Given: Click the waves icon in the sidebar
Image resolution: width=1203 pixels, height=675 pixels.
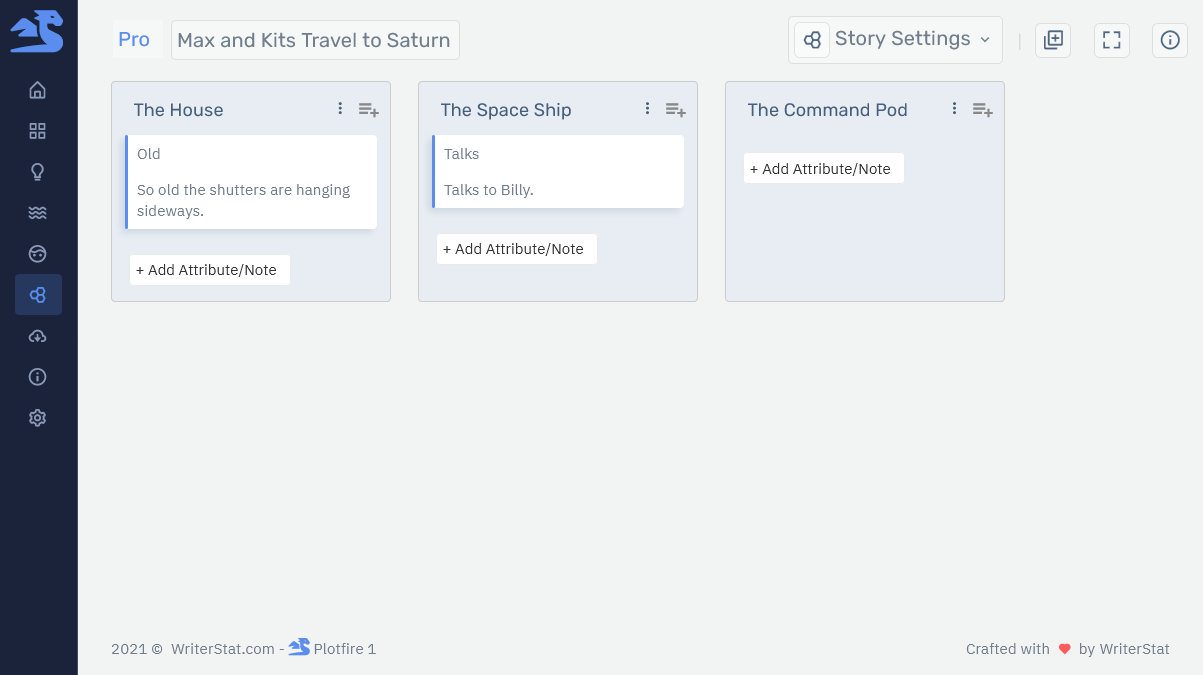Looking at the screenshot, I should coord(38,212).
